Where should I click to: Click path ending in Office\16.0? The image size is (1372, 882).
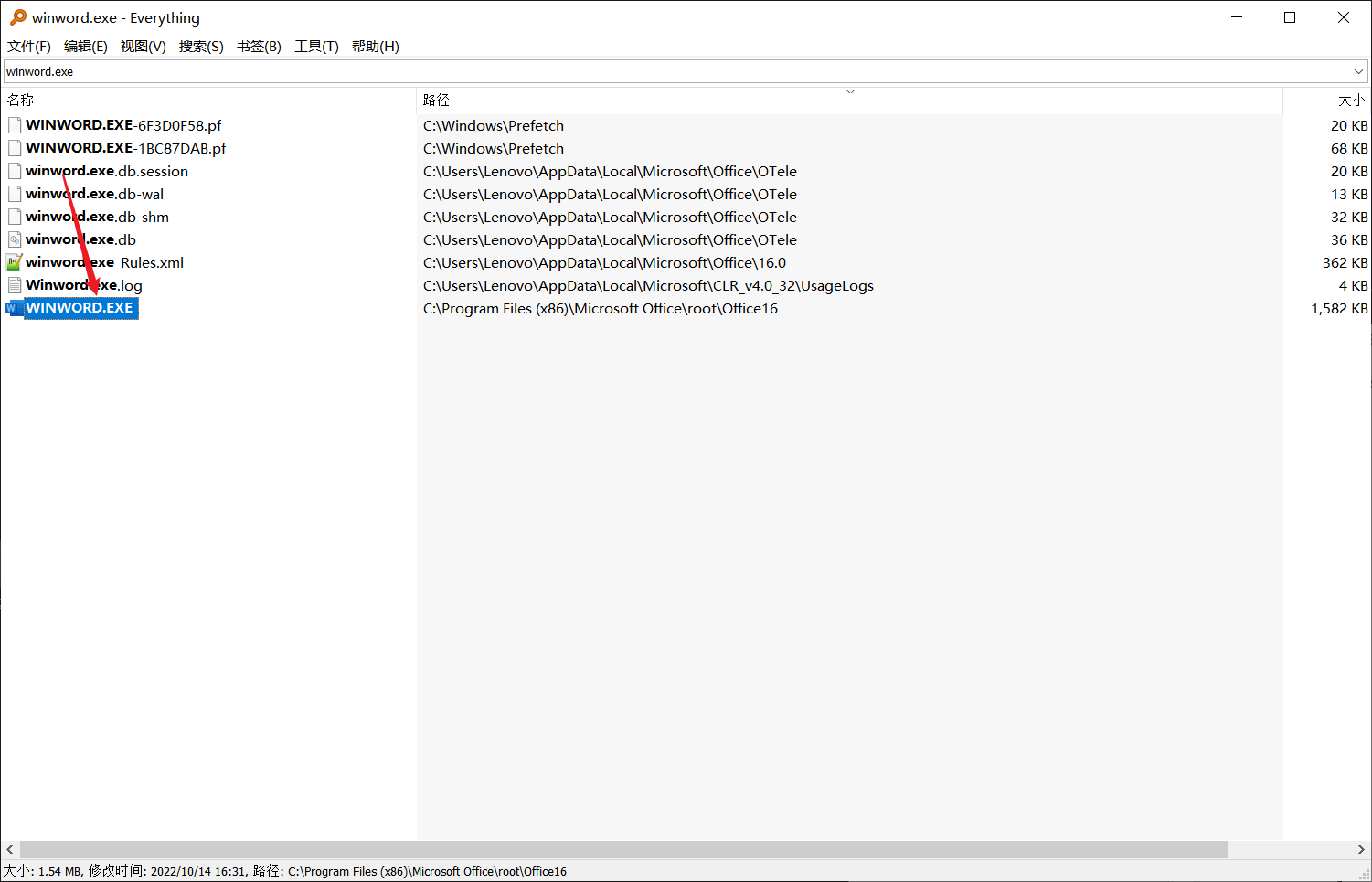click(604, 262)
